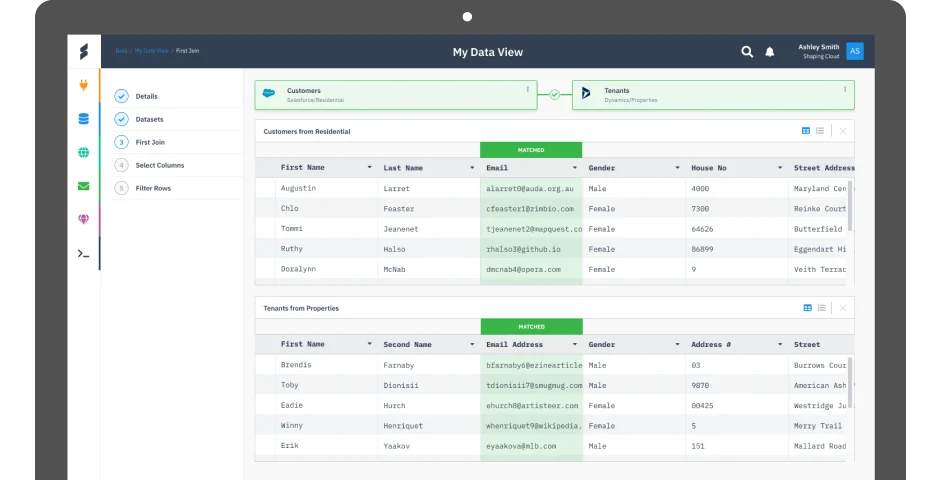Image resolution: width=940 pixels, height=480 pixels.
Task: Click the join checkmark between datasets
Action: tap(555, 95)
